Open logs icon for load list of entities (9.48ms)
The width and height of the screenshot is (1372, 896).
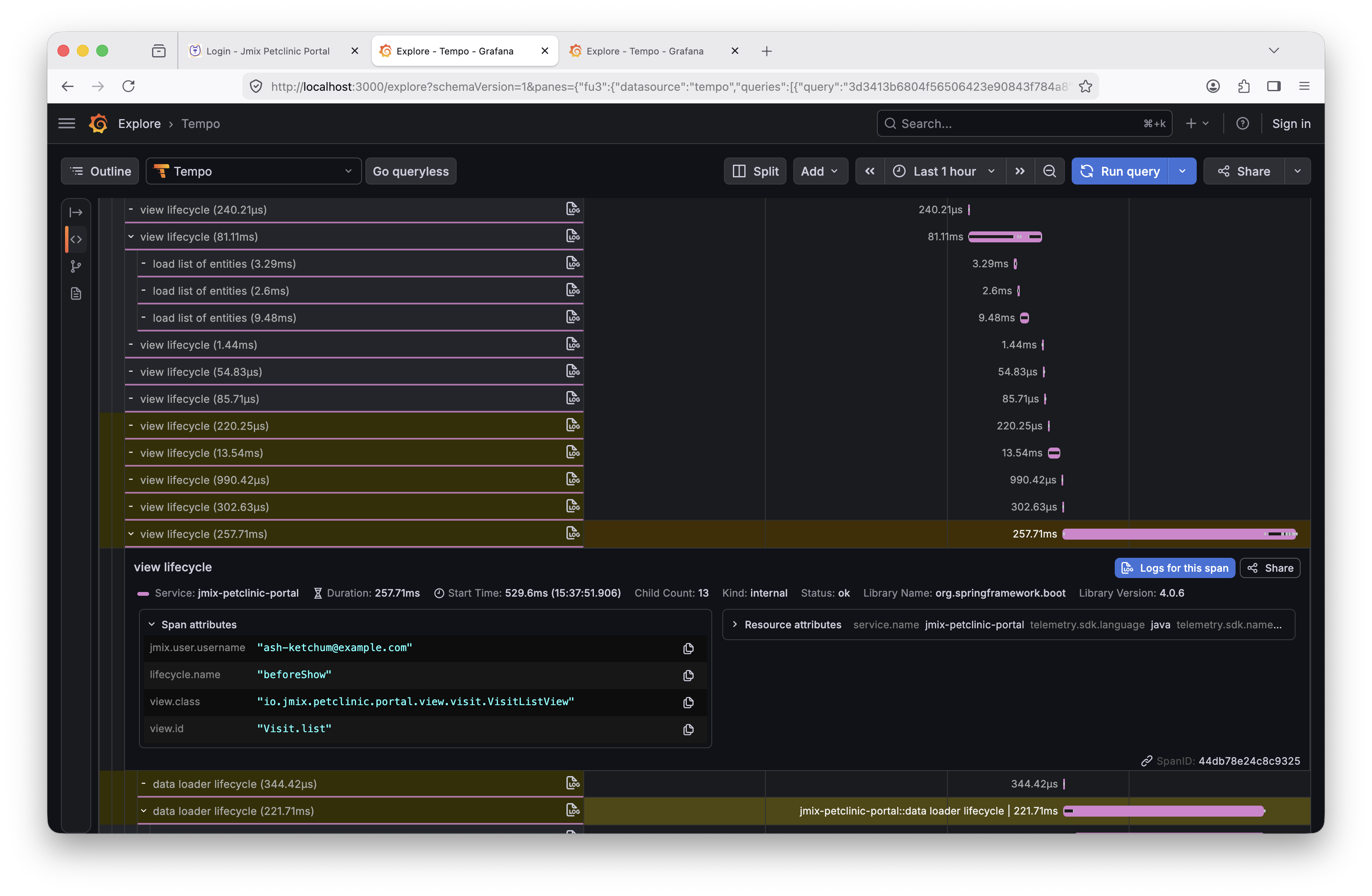pos(572,317)
